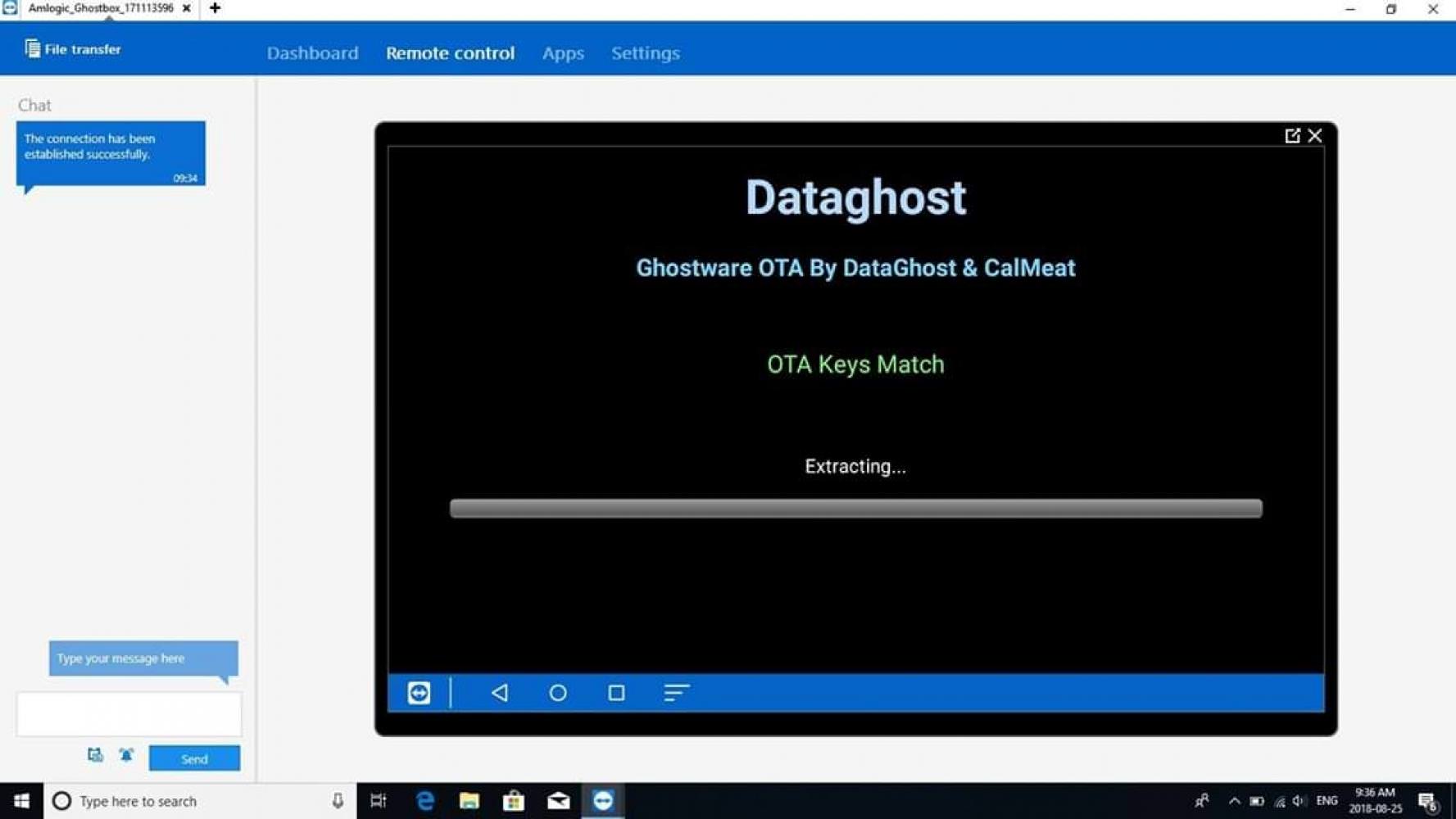The width and height of the screenshot is (1456, 819).
Task: Show hidden system tray icons
Action: click(x=1234, y=801)
